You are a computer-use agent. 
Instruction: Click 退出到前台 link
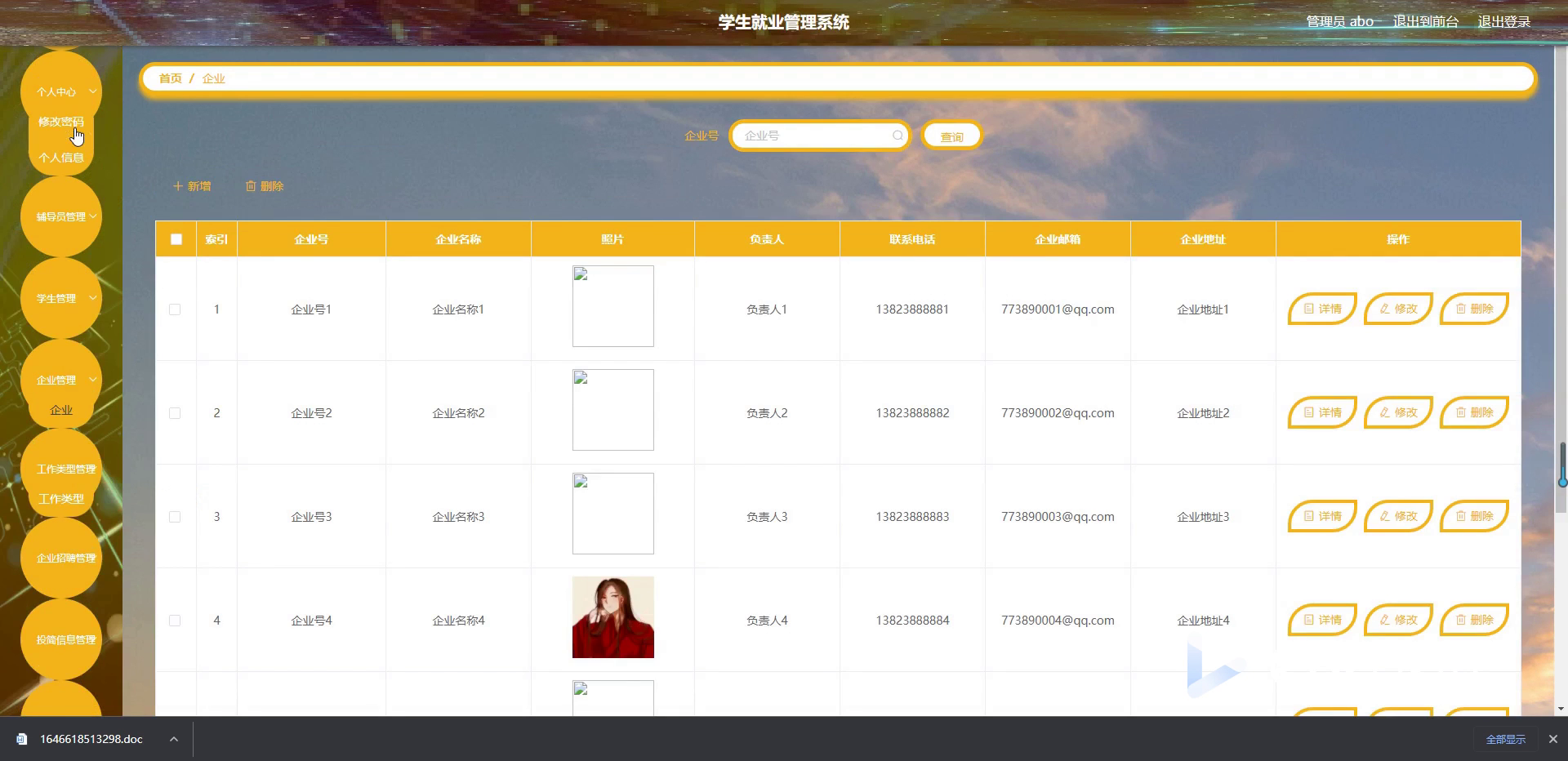(1425, 21)
